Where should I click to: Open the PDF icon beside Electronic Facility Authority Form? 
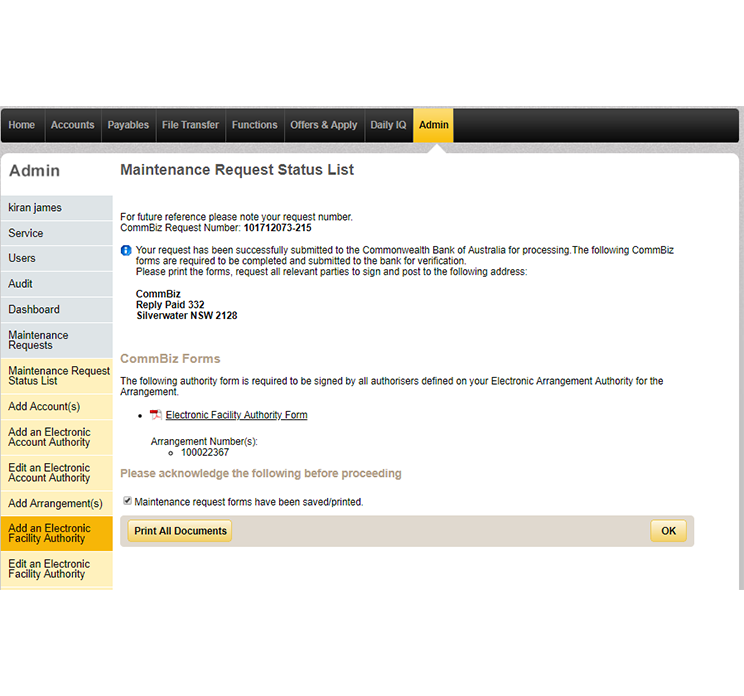[156, 415]
